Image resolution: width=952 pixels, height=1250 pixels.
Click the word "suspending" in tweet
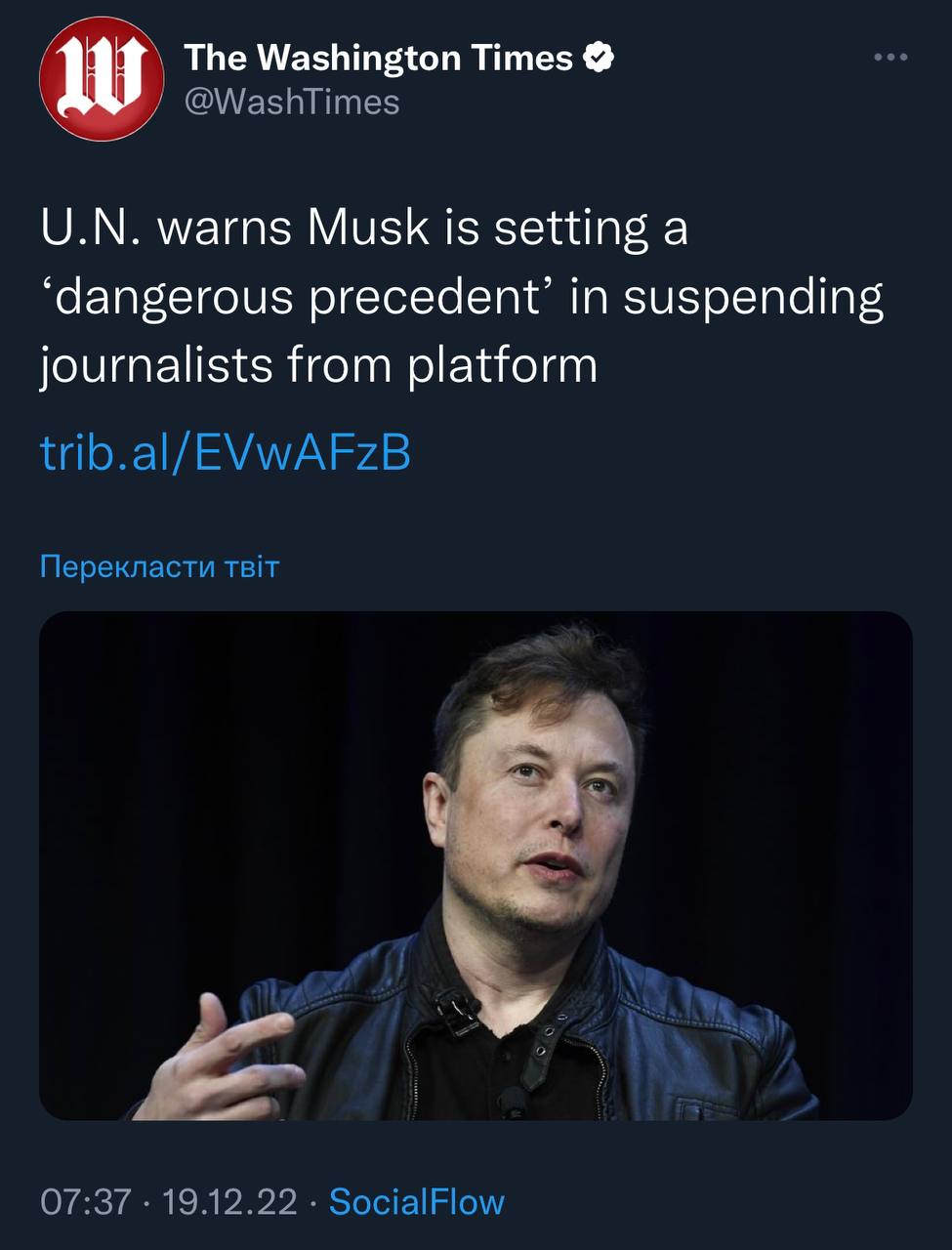click(753, 297)
